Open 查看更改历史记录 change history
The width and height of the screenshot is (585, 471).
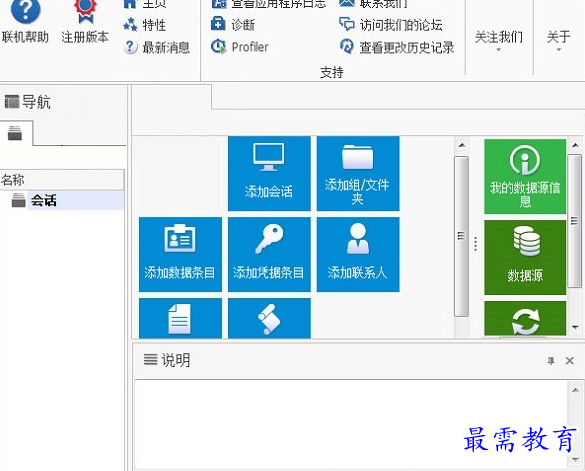[x=397, y=47]
